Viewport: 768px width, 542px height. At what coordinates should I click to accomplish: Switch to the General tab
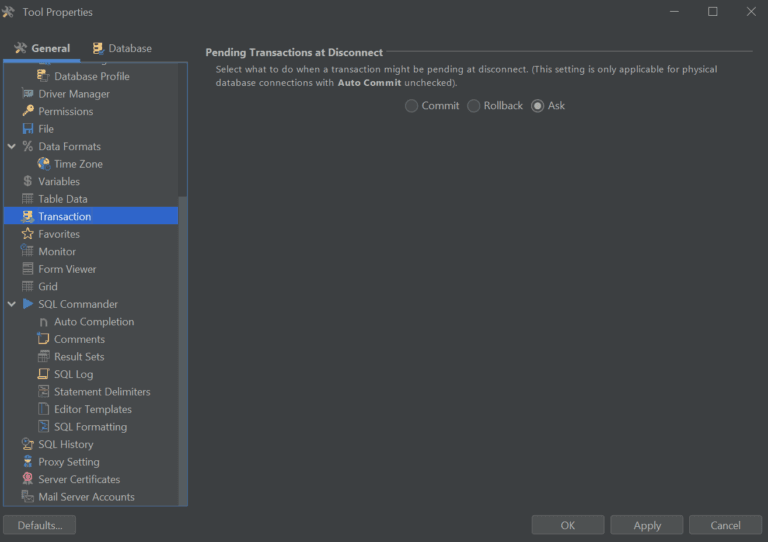click(42, 48)
